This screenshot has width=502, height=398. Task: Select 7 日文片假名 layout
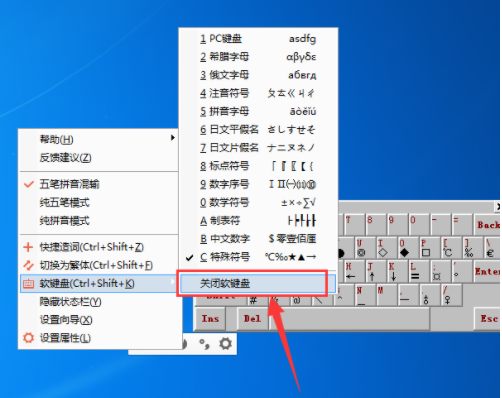[258, 148]
